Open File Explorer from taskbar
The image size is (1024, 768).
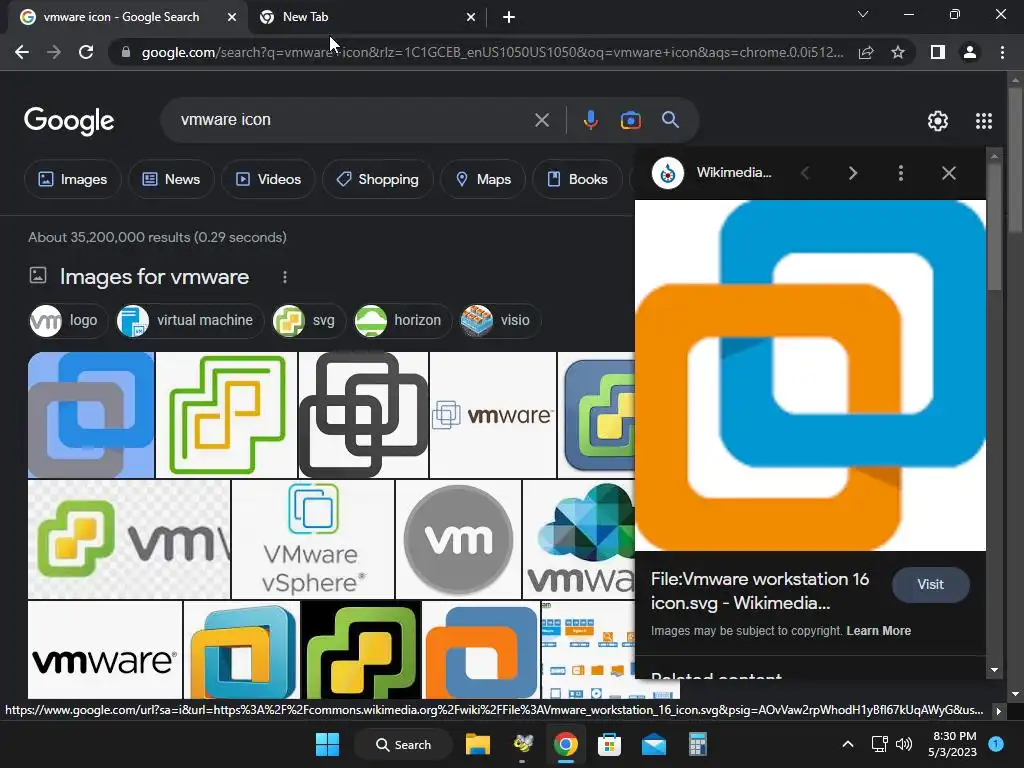click(477, 744)
